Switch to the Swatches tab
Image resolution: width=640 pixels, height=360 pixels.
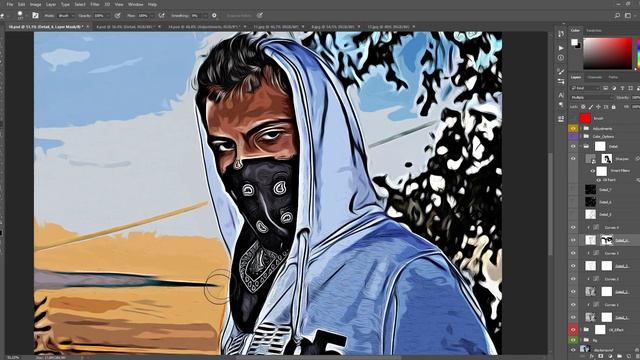pyautogui.click(x=594, y=31)
